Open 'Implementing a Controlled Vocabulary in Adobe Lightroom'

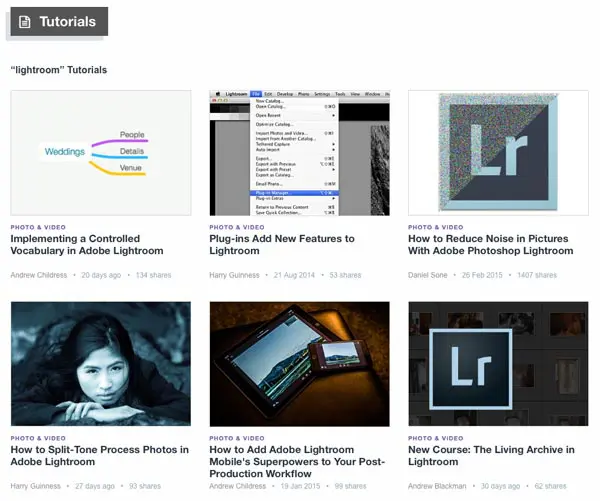point(87,245)
